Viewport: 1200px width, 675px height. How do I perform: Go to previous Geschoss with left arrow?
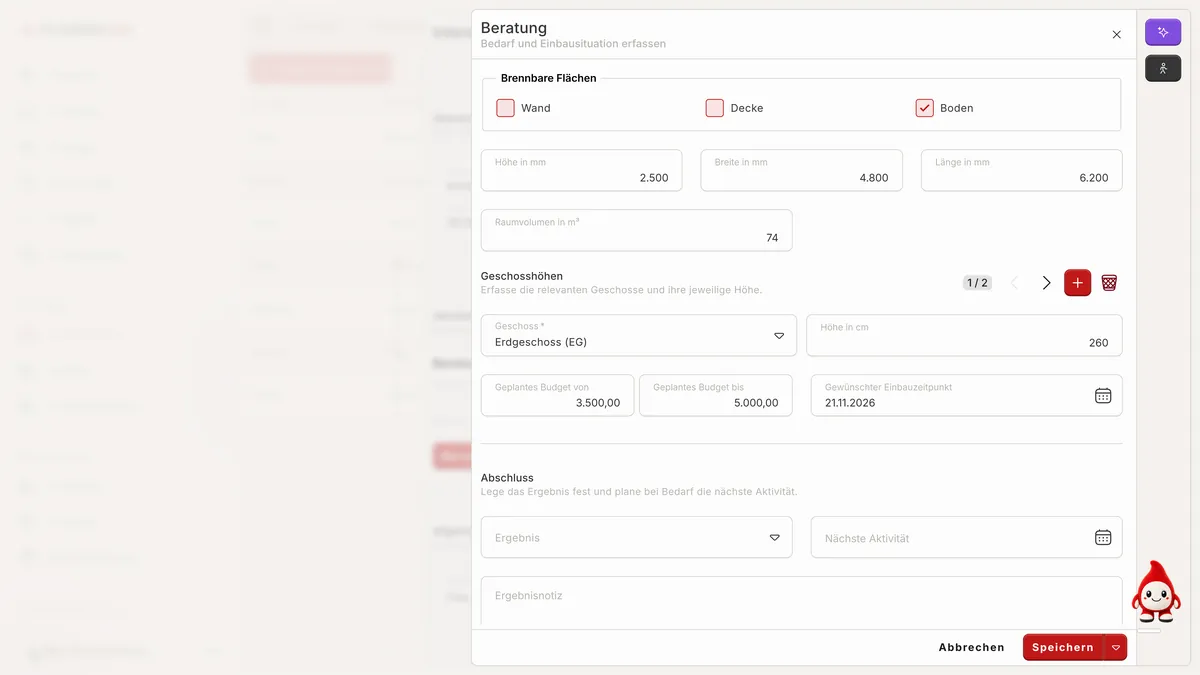click(x=1015, y=283)
